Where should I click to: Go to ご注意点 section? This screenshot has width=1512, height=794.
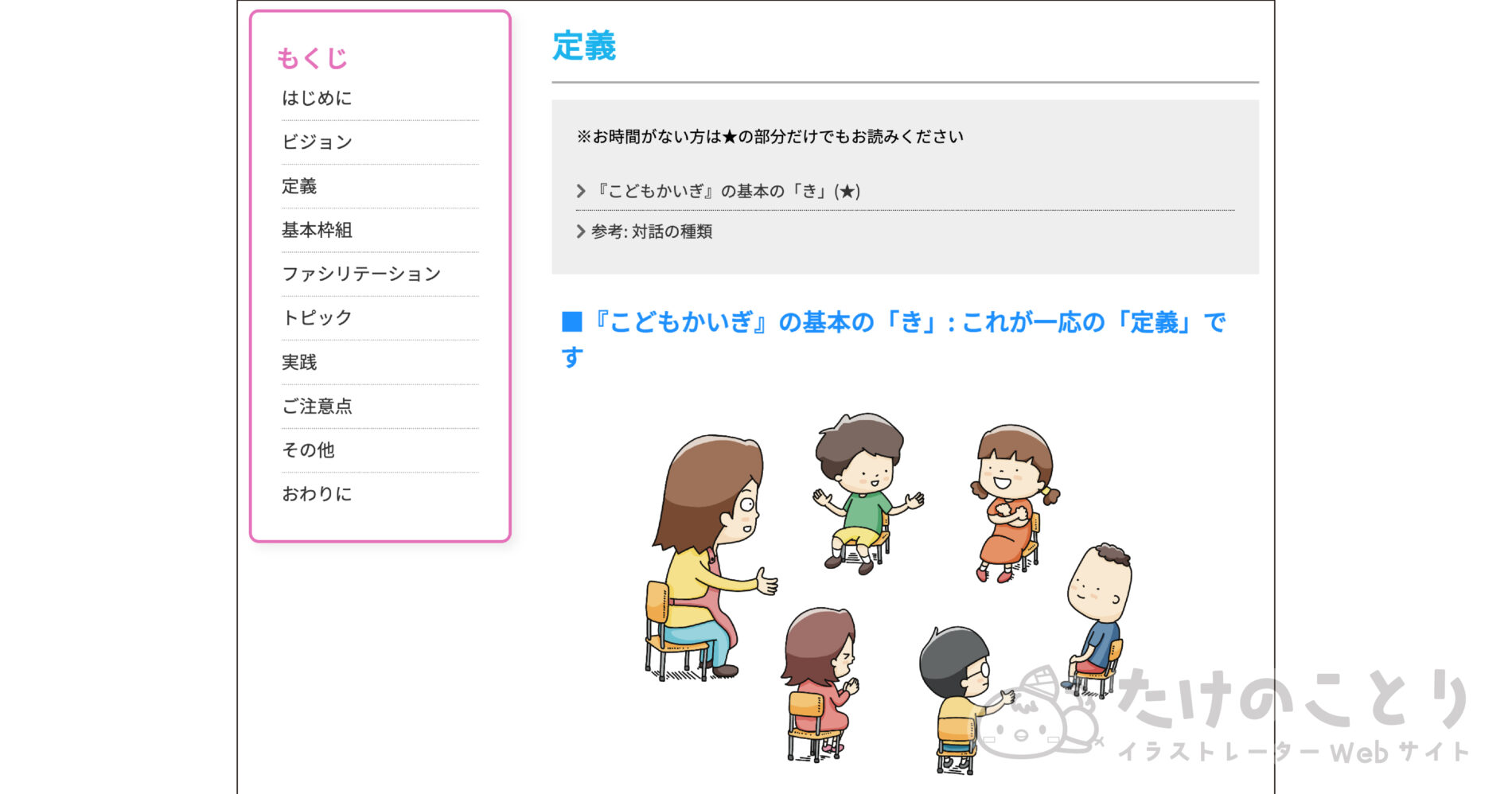pos(317,406)
